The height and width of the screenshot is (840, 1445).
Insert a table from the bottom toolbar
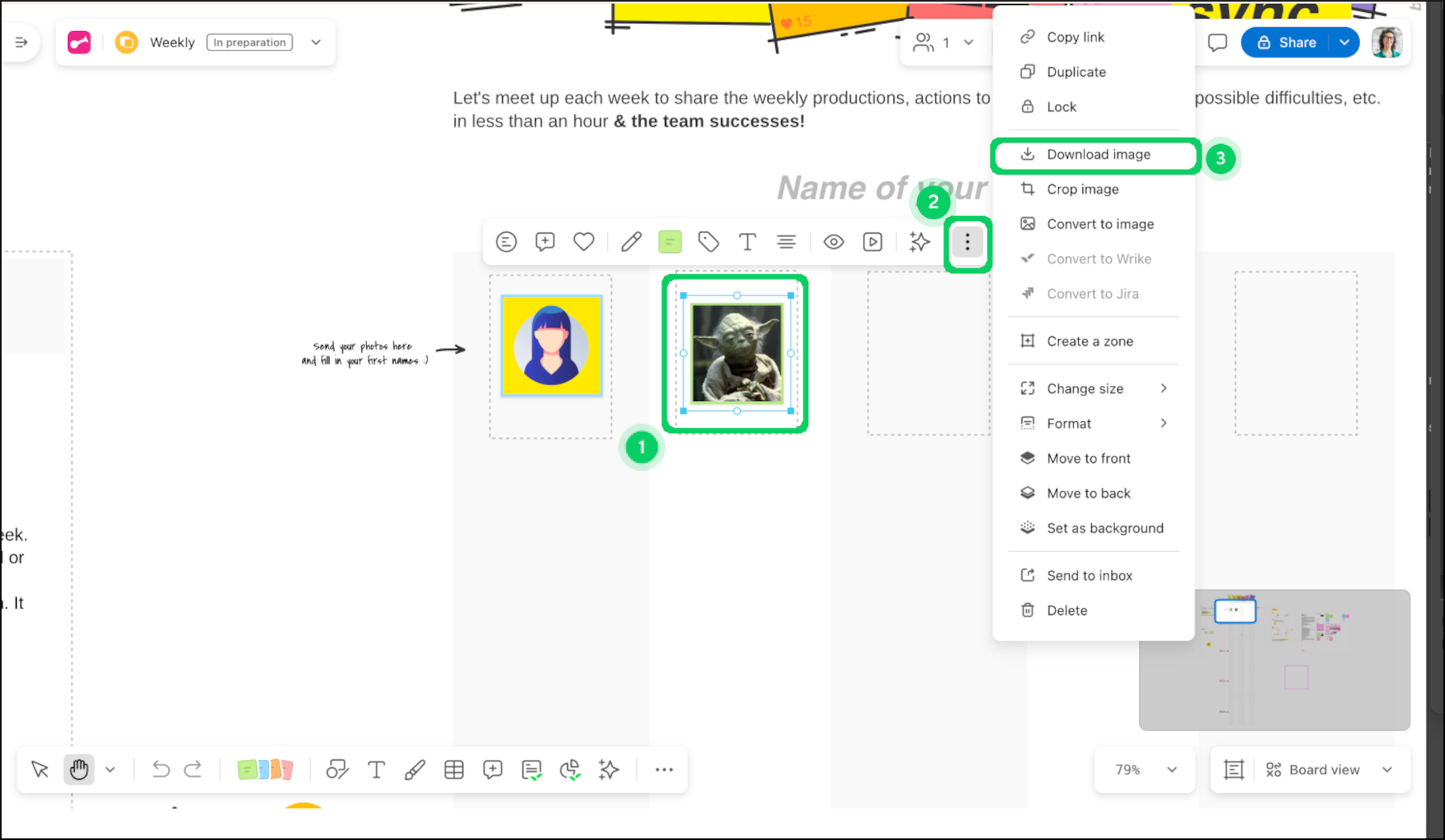[x=454, y=770]
